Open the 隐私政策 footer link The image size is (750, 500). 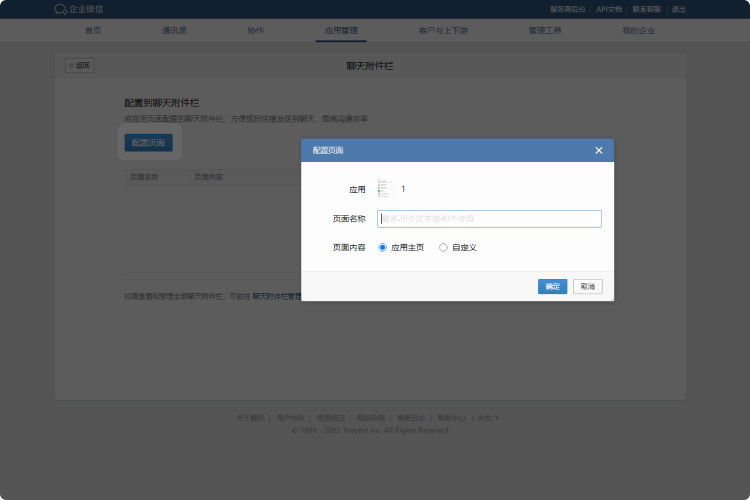pyautogui.click(x=371, y=418)
